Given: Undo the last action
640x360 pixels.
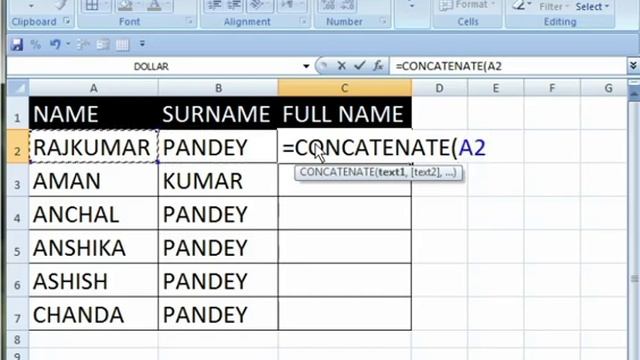Looking at the screenshot, I should click(x=55, y=44).
